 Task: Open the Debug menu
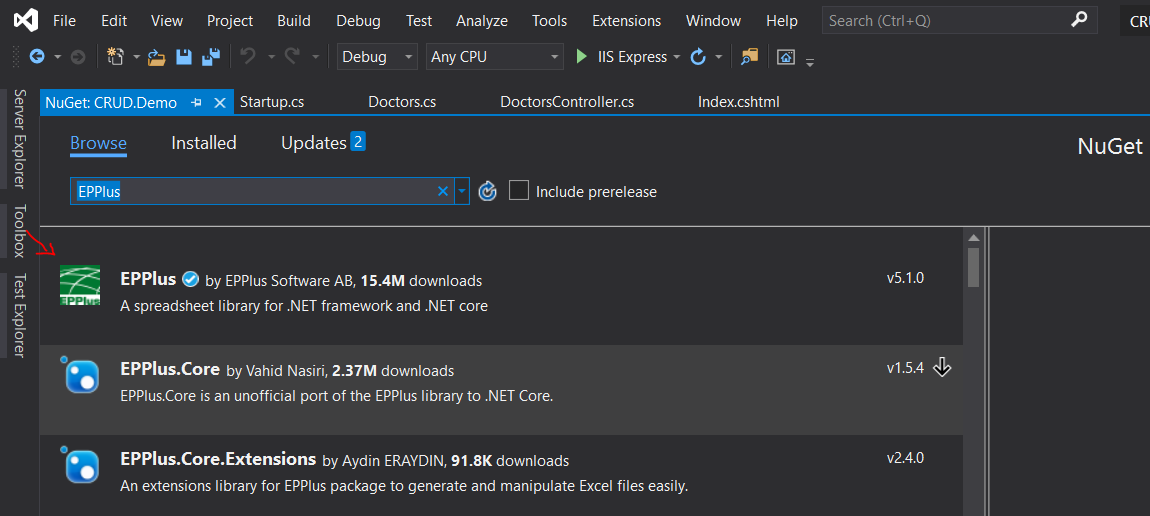click(x=359, y=21)
